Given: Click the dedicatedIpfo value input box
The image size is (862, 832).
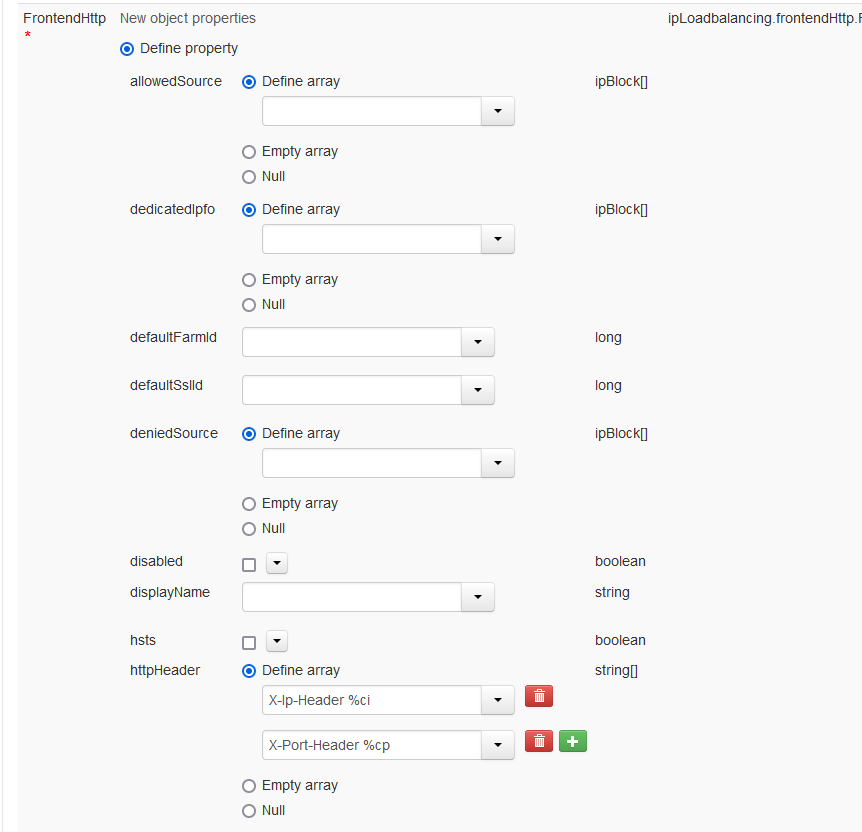Looking at the screenshot, I should (370, 238).
